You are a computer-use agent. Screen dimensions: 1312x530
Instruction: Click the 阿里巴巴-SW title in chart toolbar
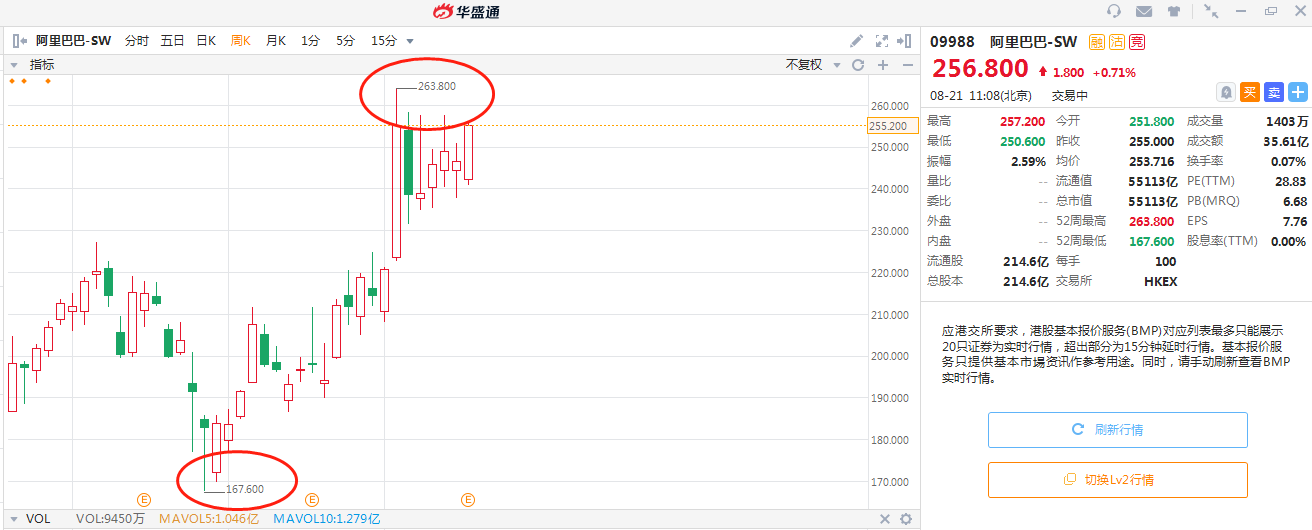74,41
